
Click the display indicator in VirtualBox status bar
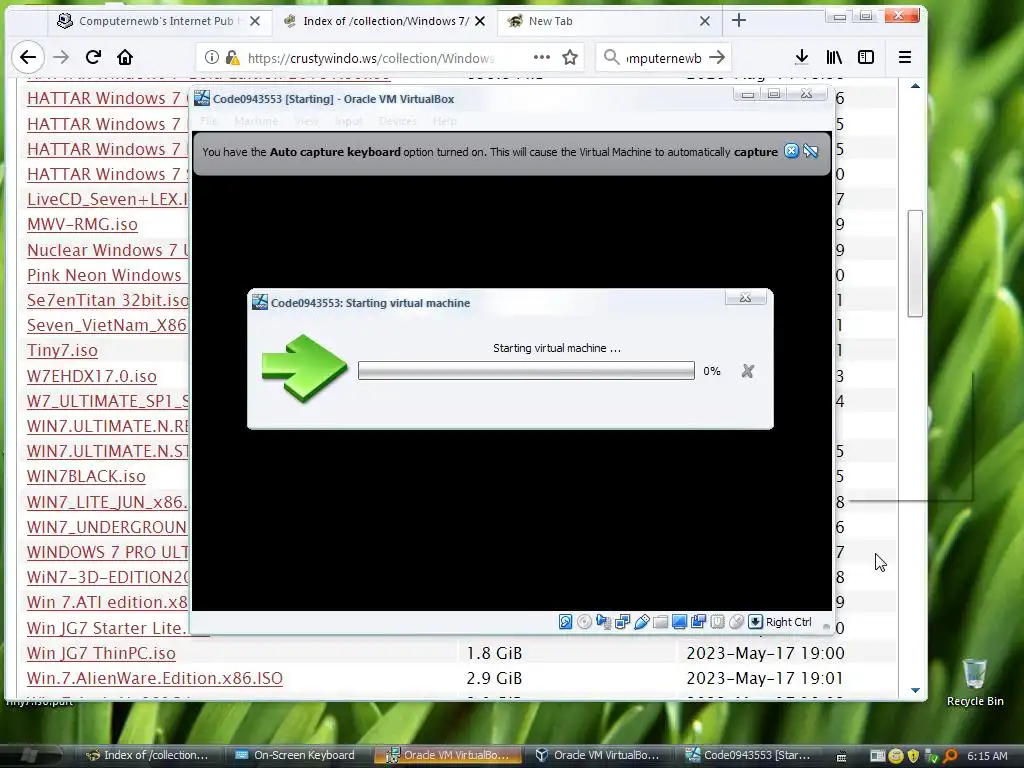(x=679, y=622)
